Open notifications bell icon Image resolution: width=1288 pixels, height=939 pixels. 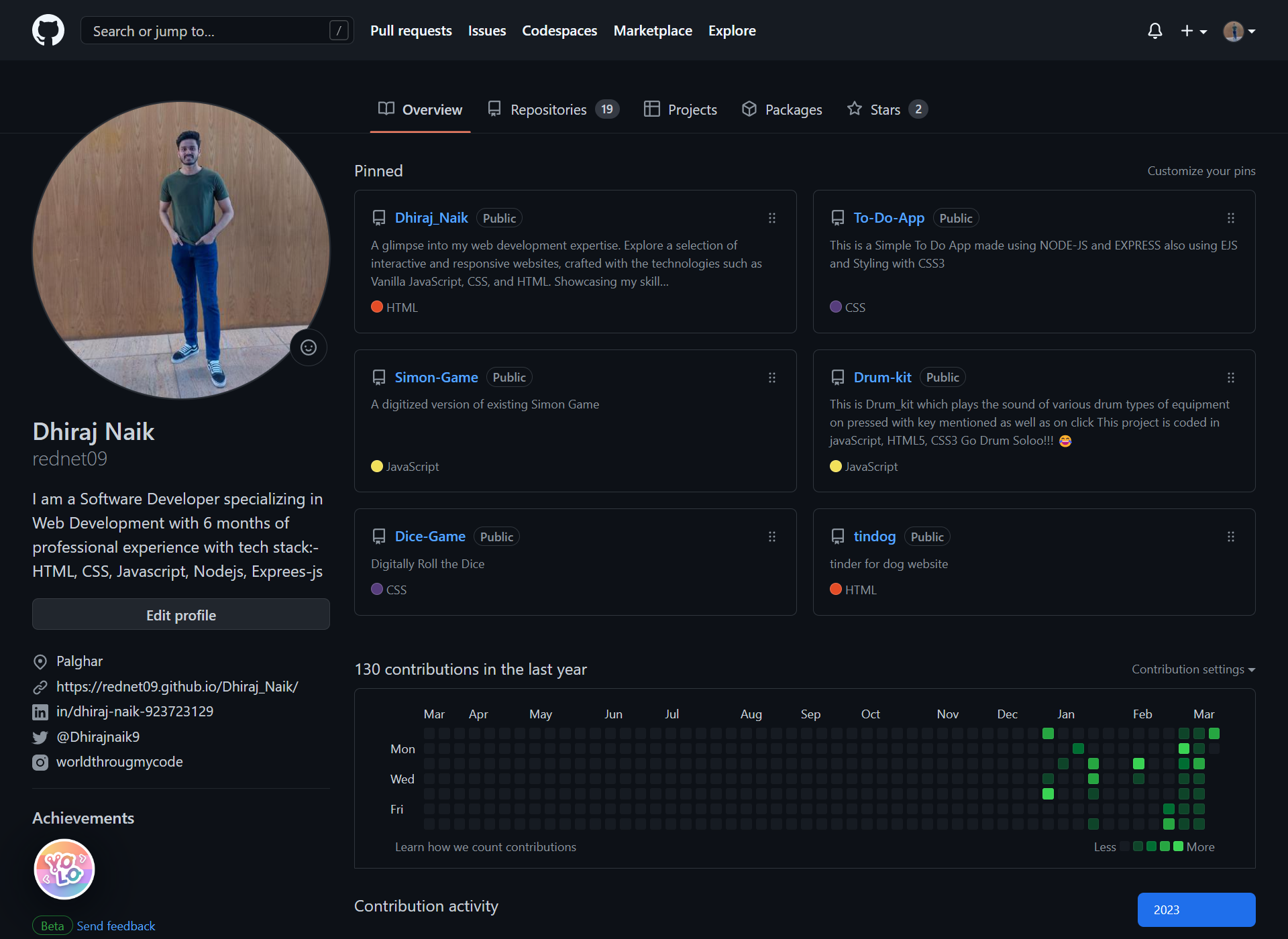point(1154,30)
